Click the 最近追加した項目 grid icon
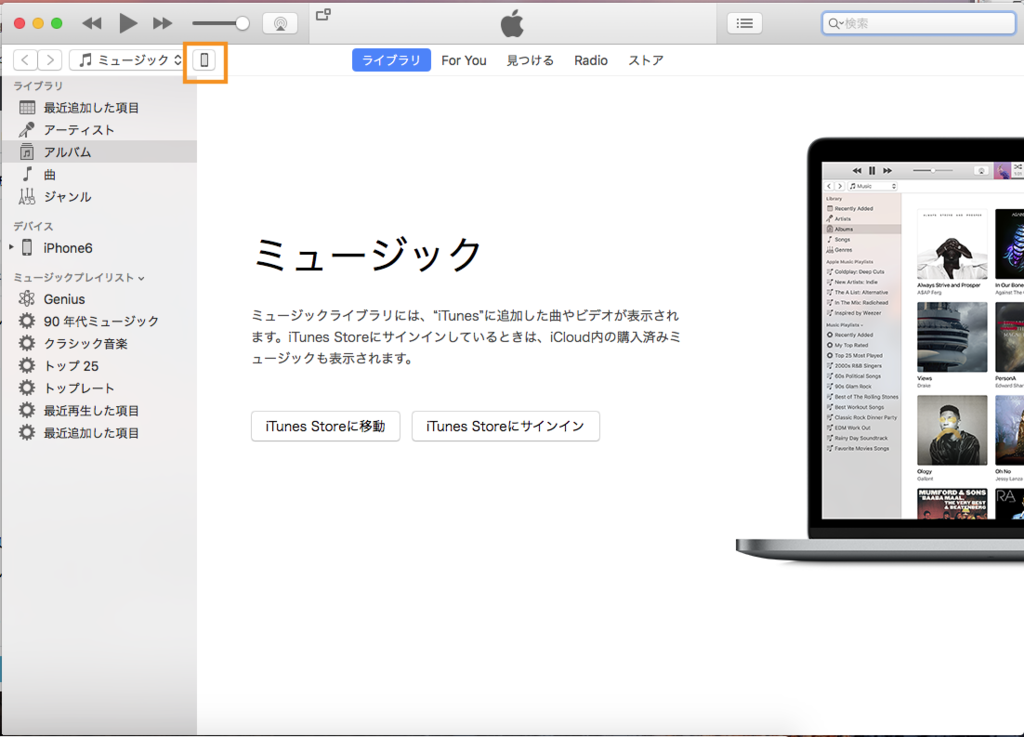 click(27, 108)
